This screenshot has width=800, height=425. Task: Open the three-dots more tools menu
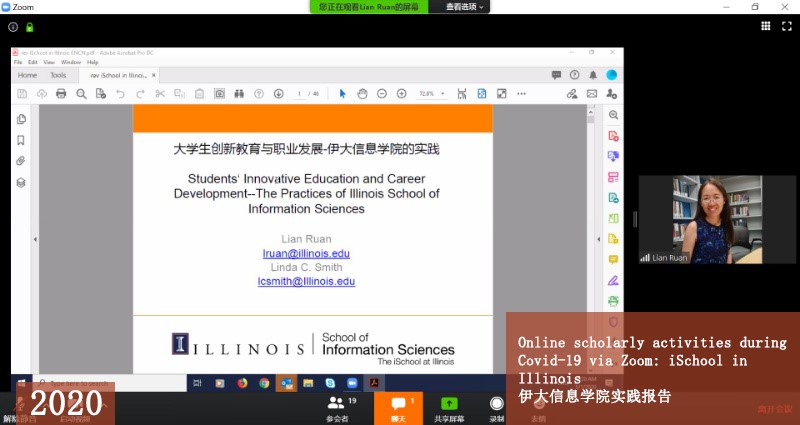tap(521, 94)
